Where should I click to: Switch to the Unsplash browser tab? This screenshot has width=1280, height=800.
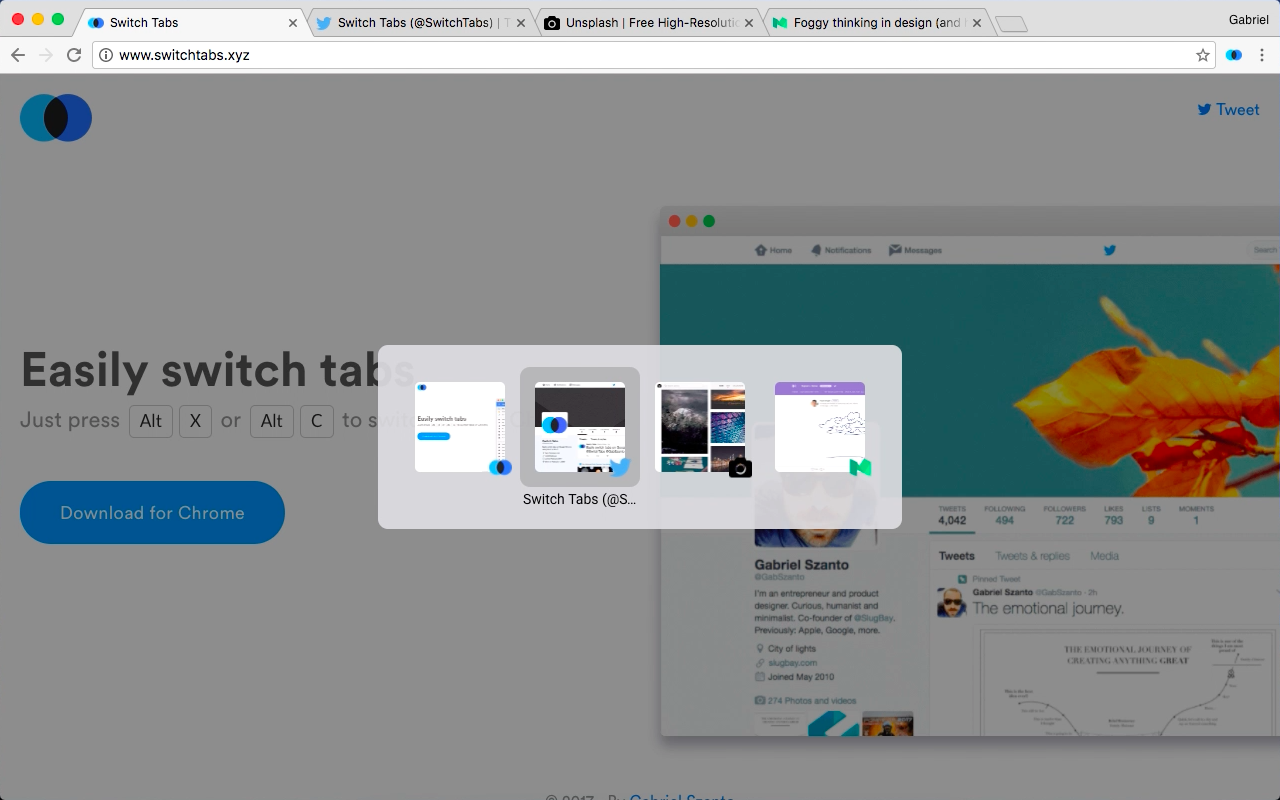pos(648,22)
